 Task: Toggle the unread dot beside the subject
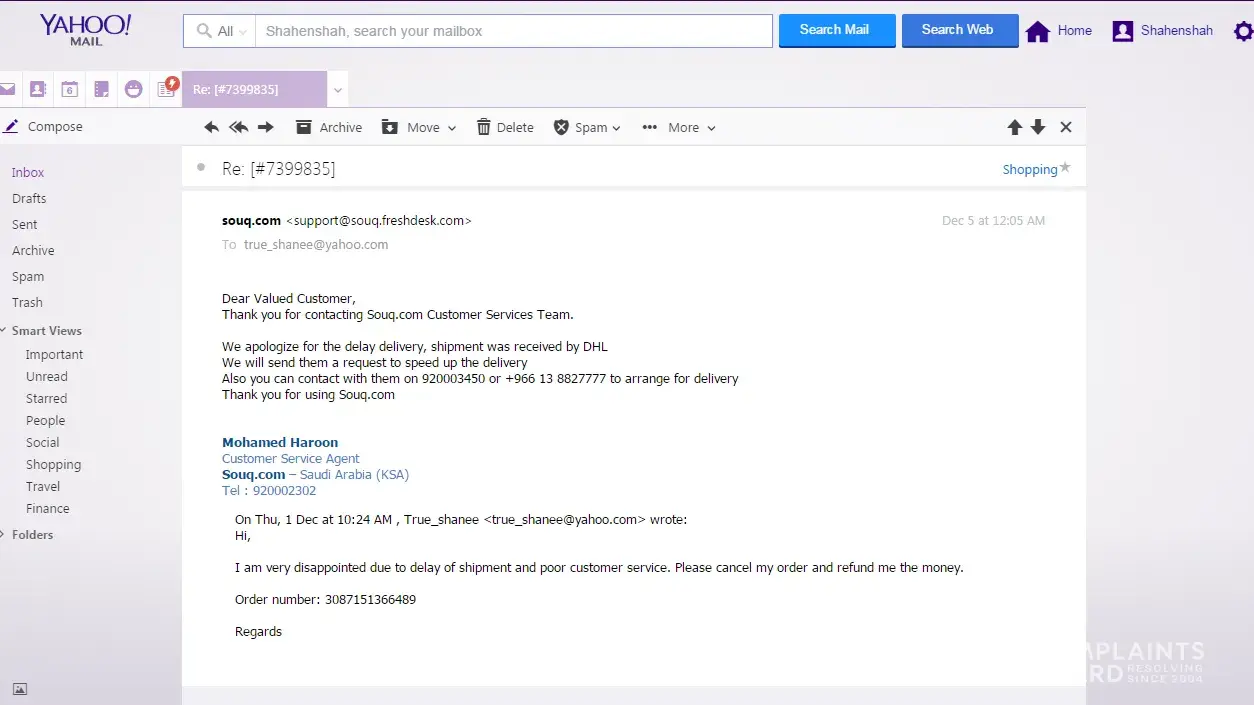point(201,167)
